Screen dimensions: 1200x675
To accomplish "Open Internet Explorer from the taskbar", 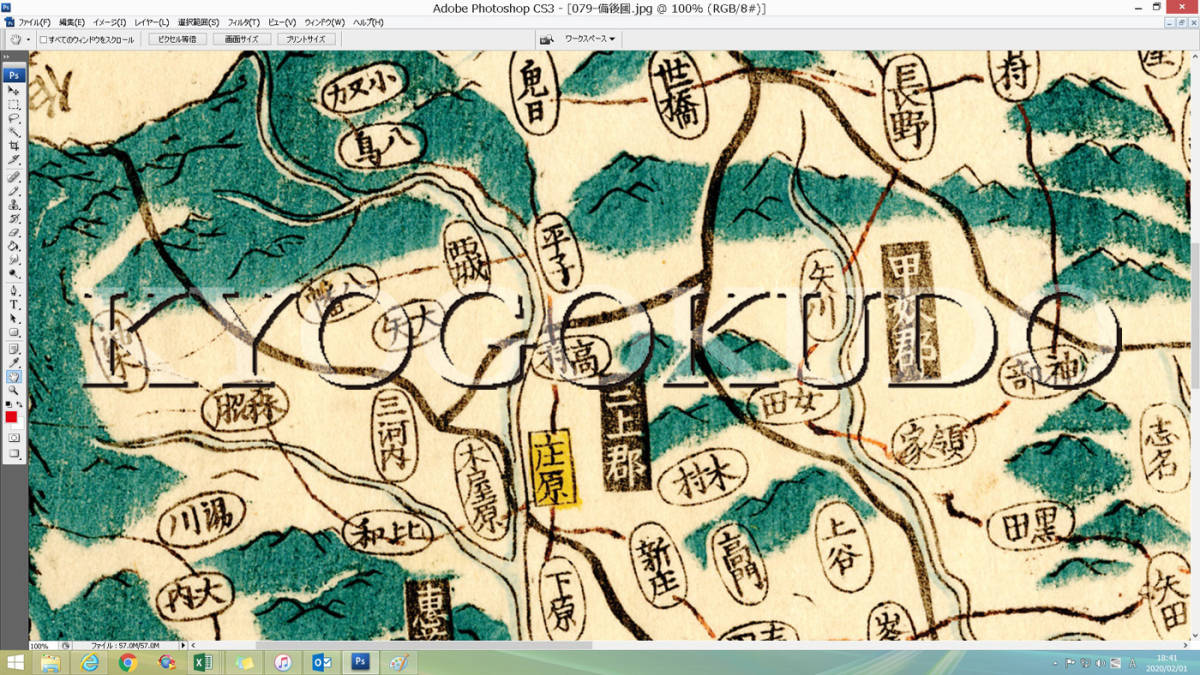I will 89,663.
